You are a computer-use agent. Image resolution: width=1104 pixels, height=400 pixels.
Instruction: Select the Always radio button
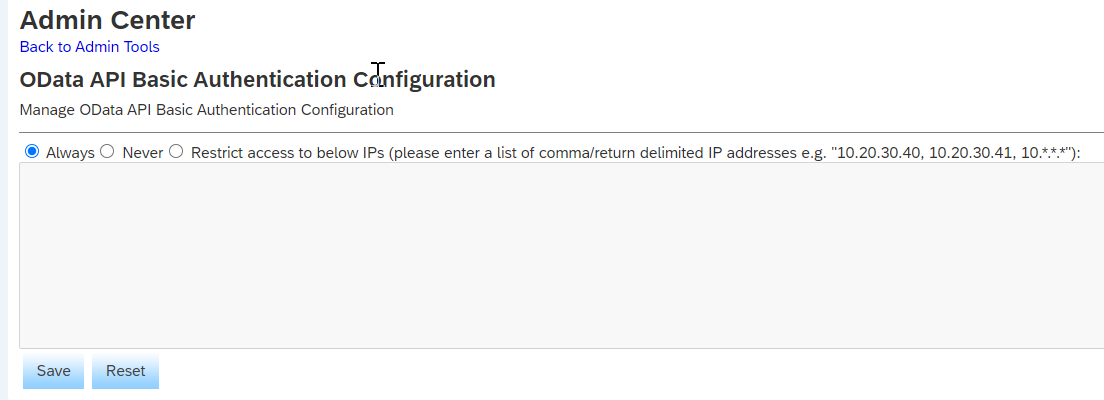[32, 152]
